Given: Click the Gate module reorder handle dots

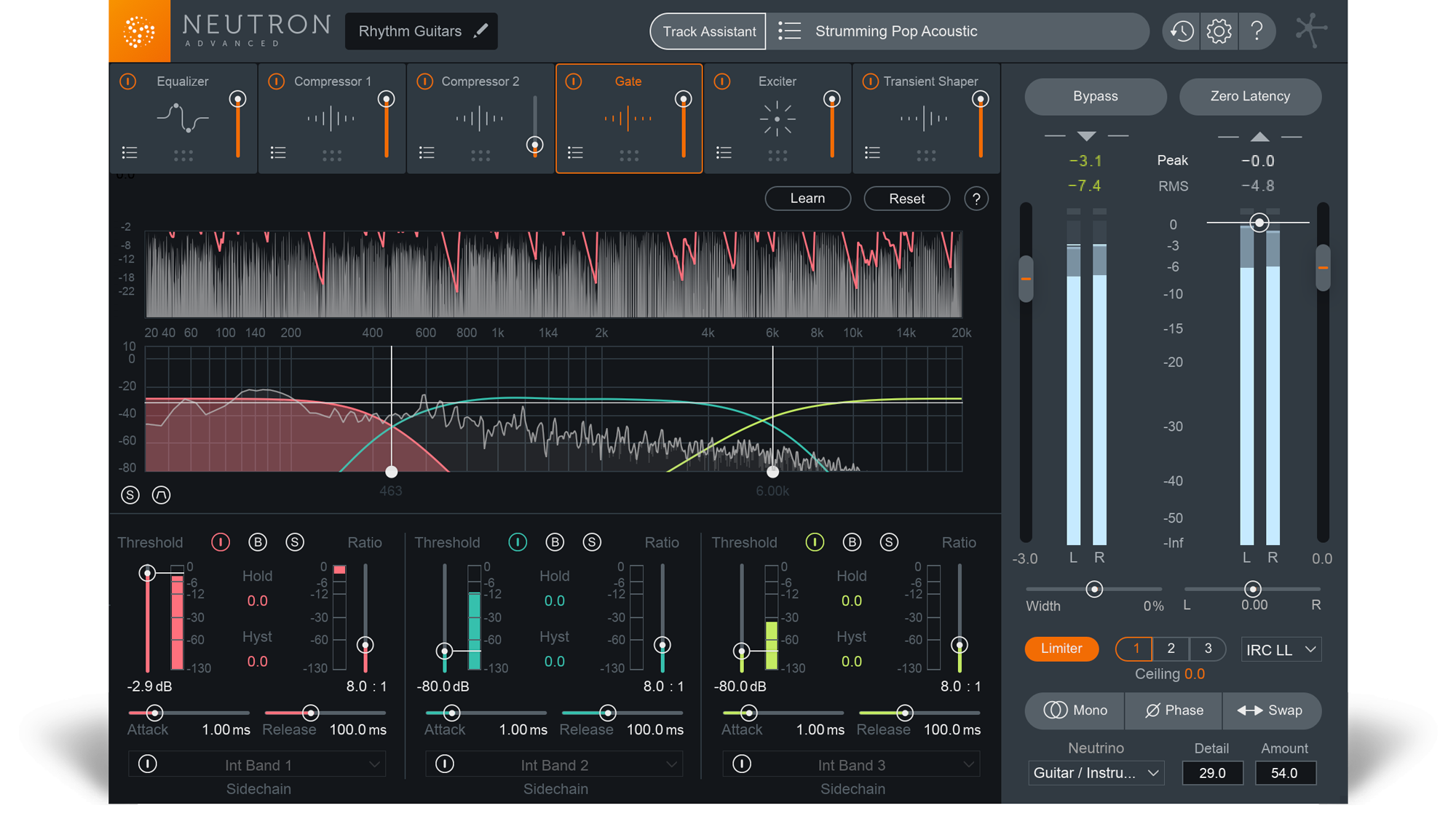Looking at the screenshot, I should pyautogui.click(x=629, y=155).
